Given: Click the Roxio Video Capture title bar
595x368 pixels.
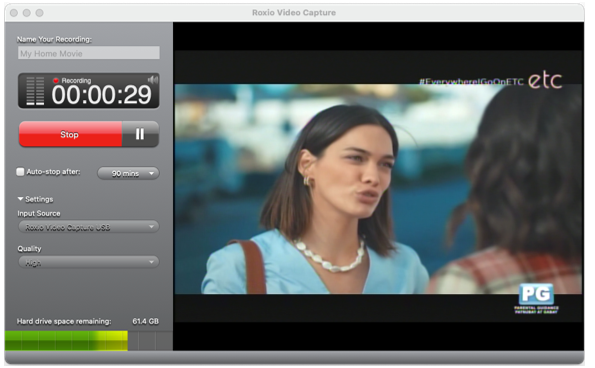Looking at the screenshot, I should (294, 13).
